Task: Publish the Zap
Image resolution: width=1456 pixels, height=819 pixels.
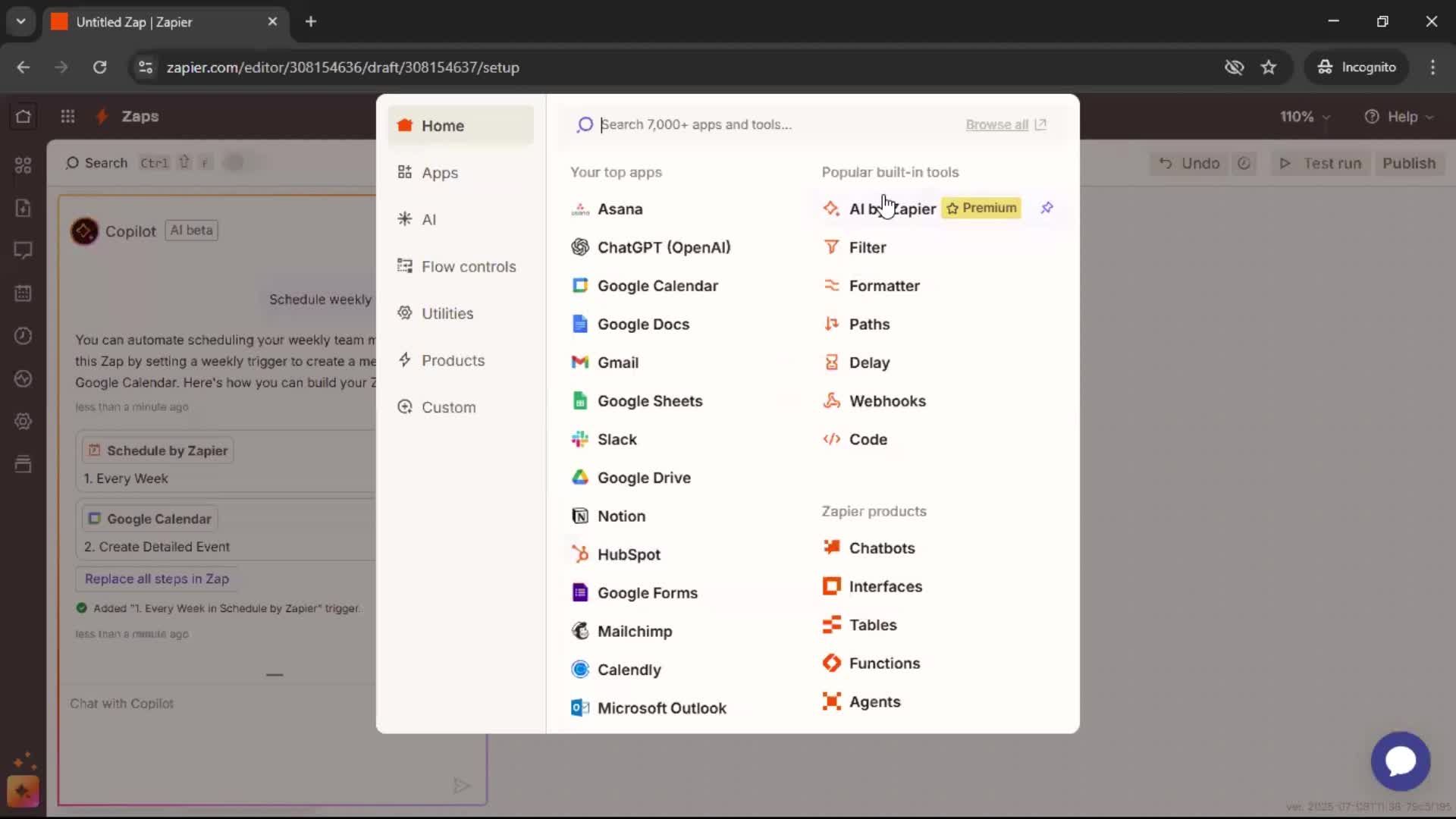Action: 1409,163
